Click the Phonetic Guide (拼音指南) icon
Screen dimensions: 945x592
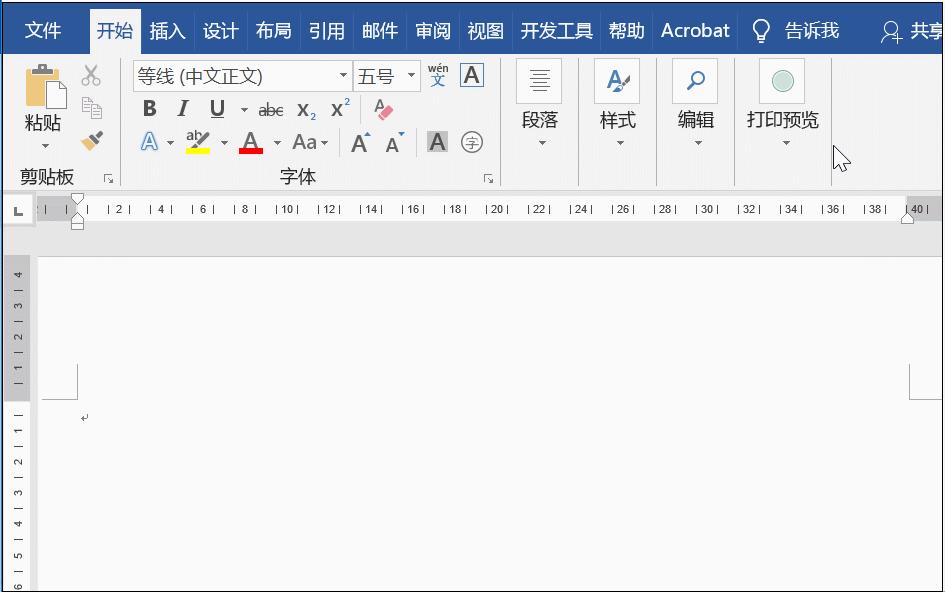[x=437, y=75]
